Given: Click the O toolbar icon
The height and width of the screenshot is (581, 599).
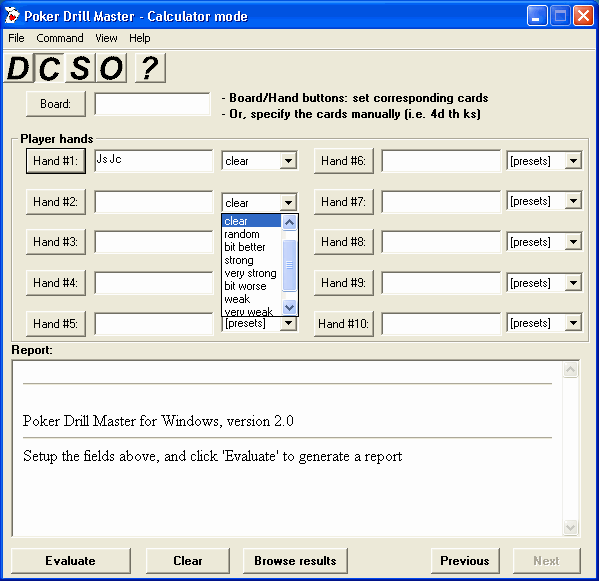Looking at the screenshot, I should (x=111, y=68).
